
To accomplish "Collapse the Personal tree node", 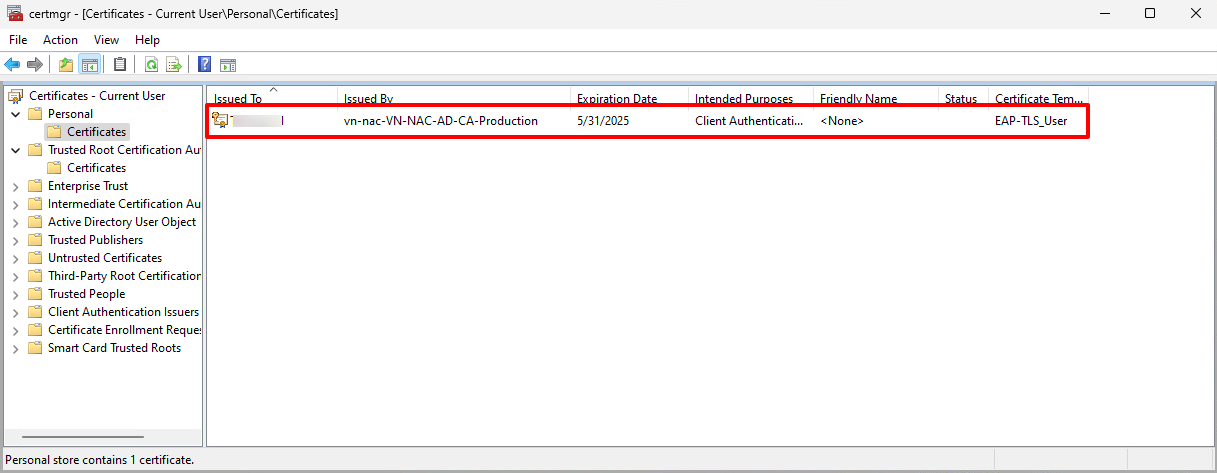I will click(15, 114).
